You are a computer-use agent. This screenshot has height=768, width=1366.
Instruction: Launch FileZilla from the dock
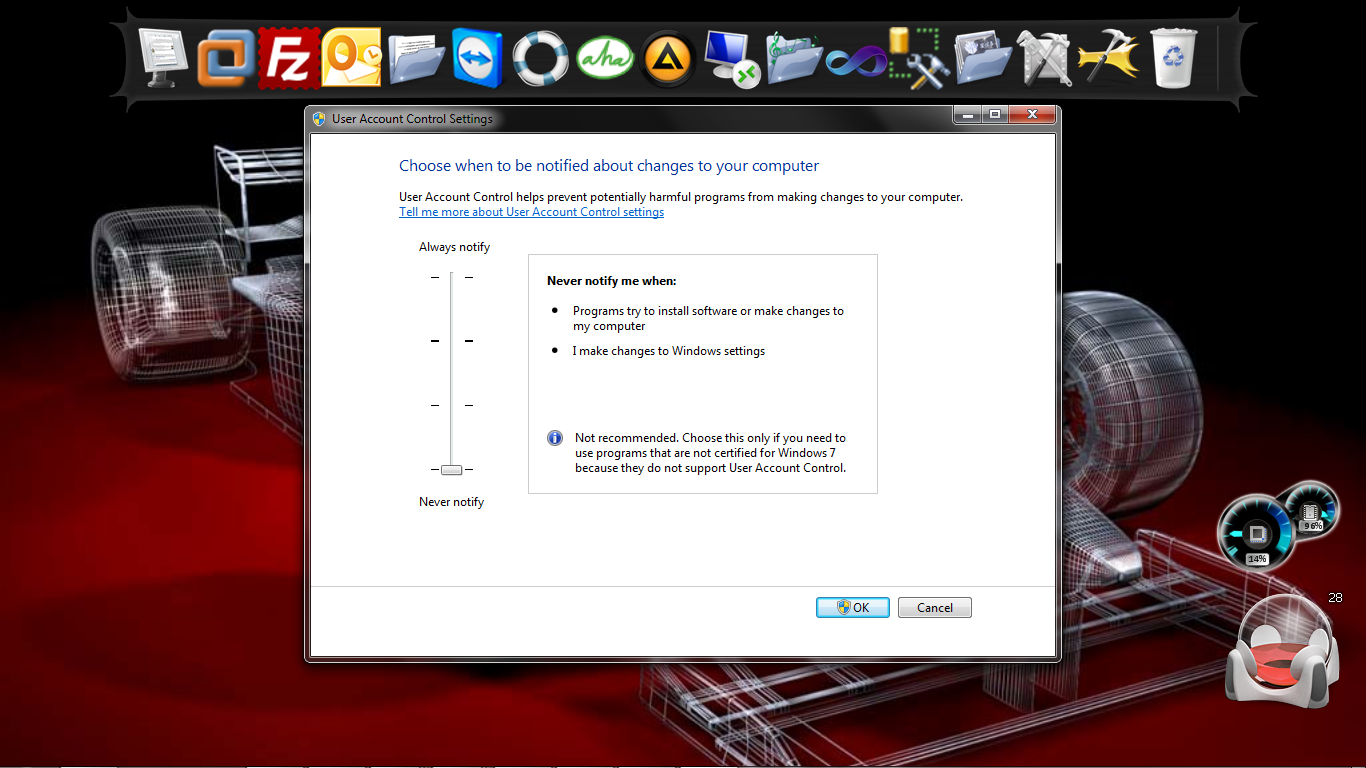(x=287, y=58)
